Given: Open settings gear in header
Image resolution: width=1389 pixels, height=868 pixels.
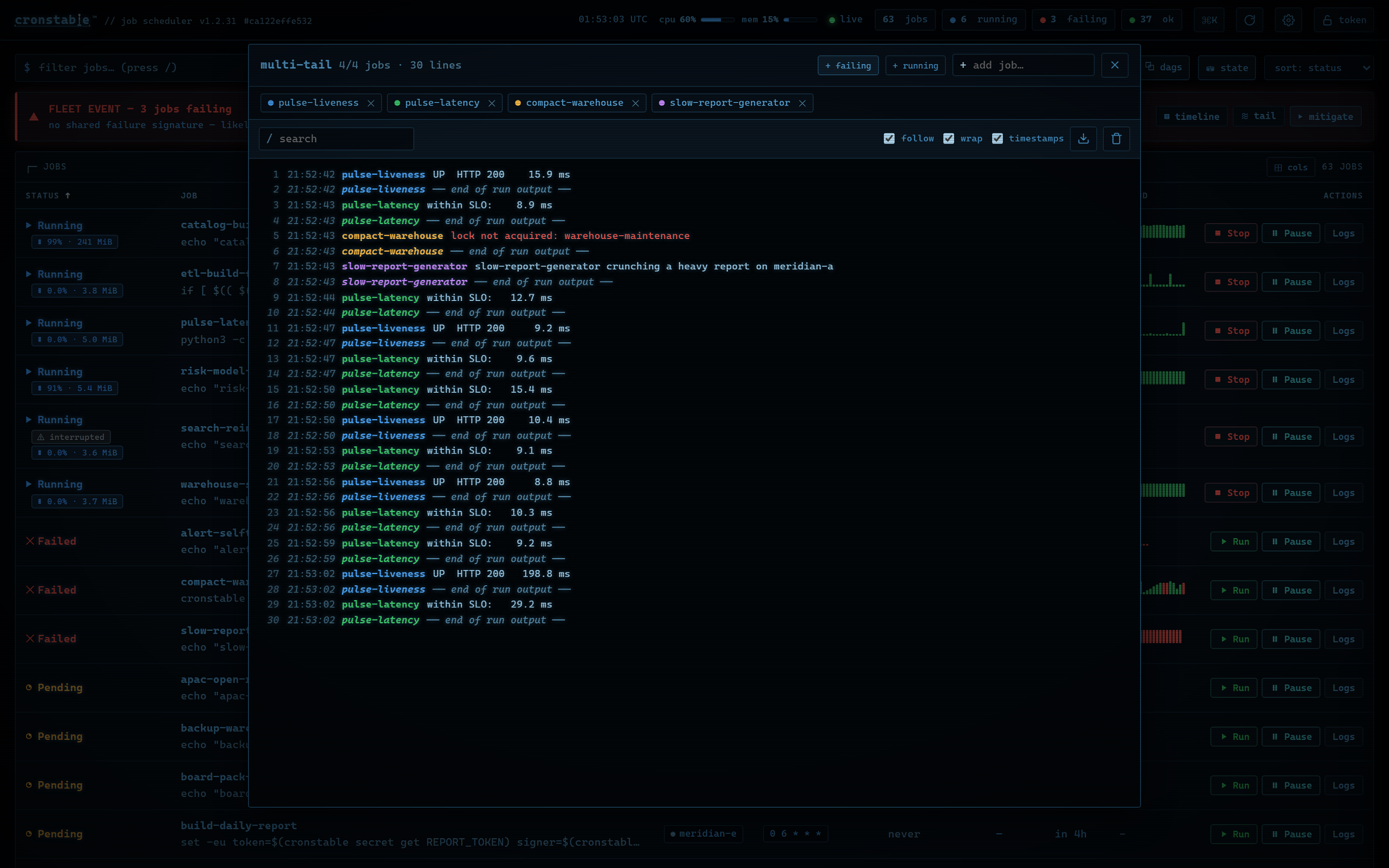Looking at the screenshot, I should point(1289,20).
